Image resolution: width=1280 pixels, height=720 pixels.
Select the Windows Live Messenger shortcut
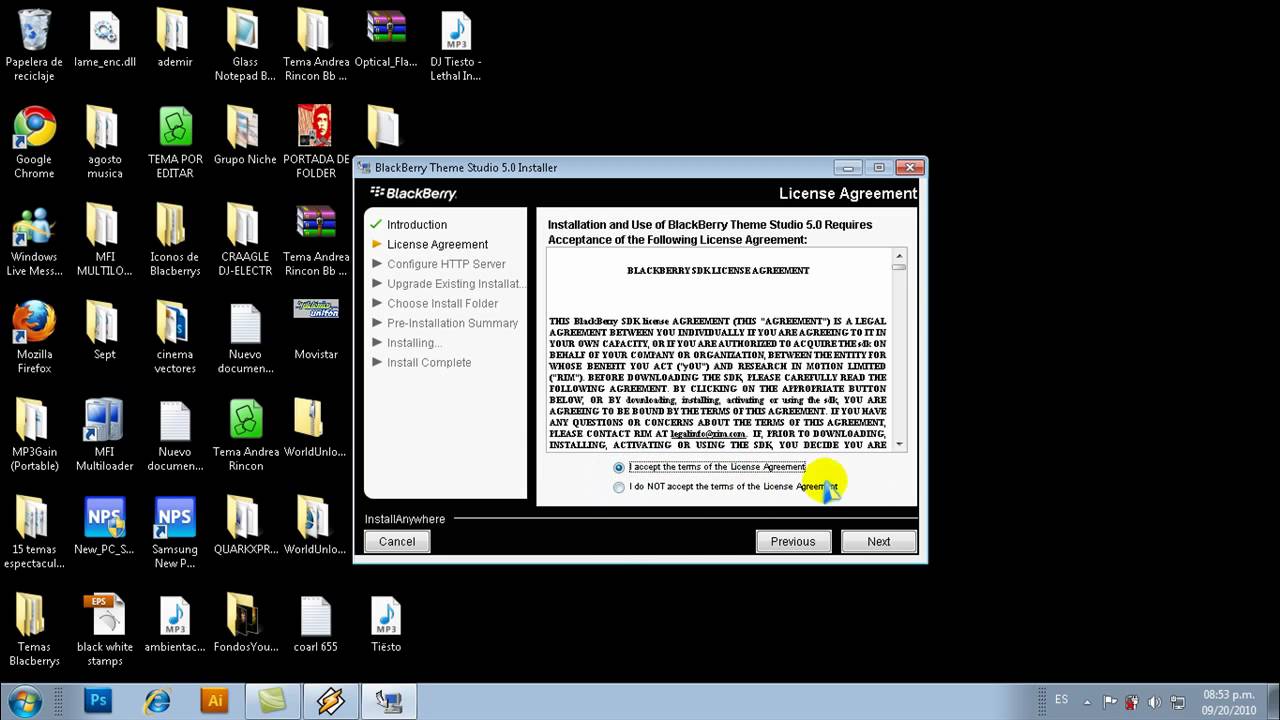click(x=34, y=241)
